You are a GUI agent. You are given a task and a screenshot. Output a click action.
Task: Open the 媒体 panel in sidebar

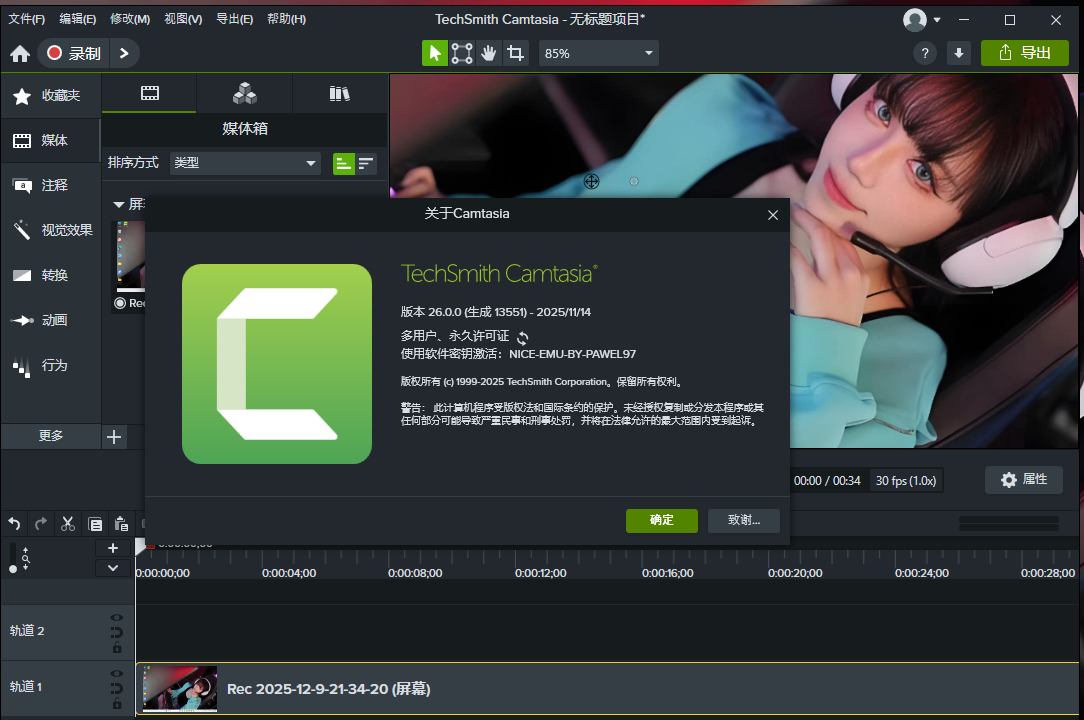[50, 140]
